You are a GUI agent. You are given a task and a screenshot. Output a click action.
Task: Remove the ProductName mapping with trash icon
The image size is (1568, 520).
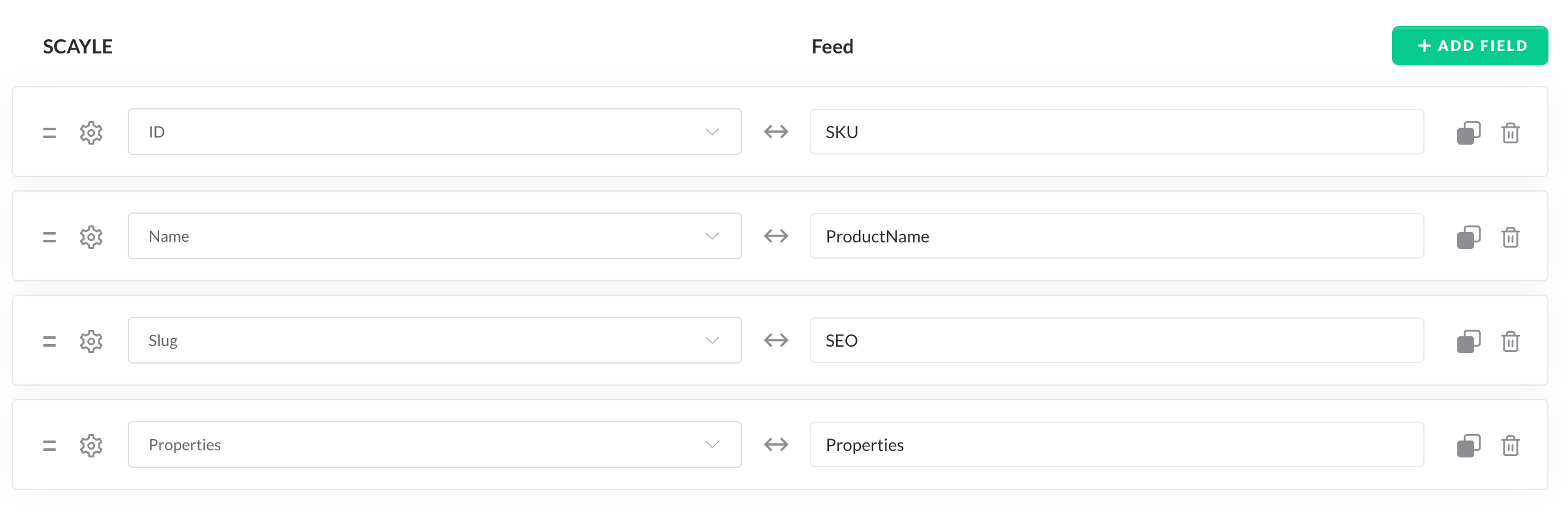pyautogui.click(x=1510, y=237)
